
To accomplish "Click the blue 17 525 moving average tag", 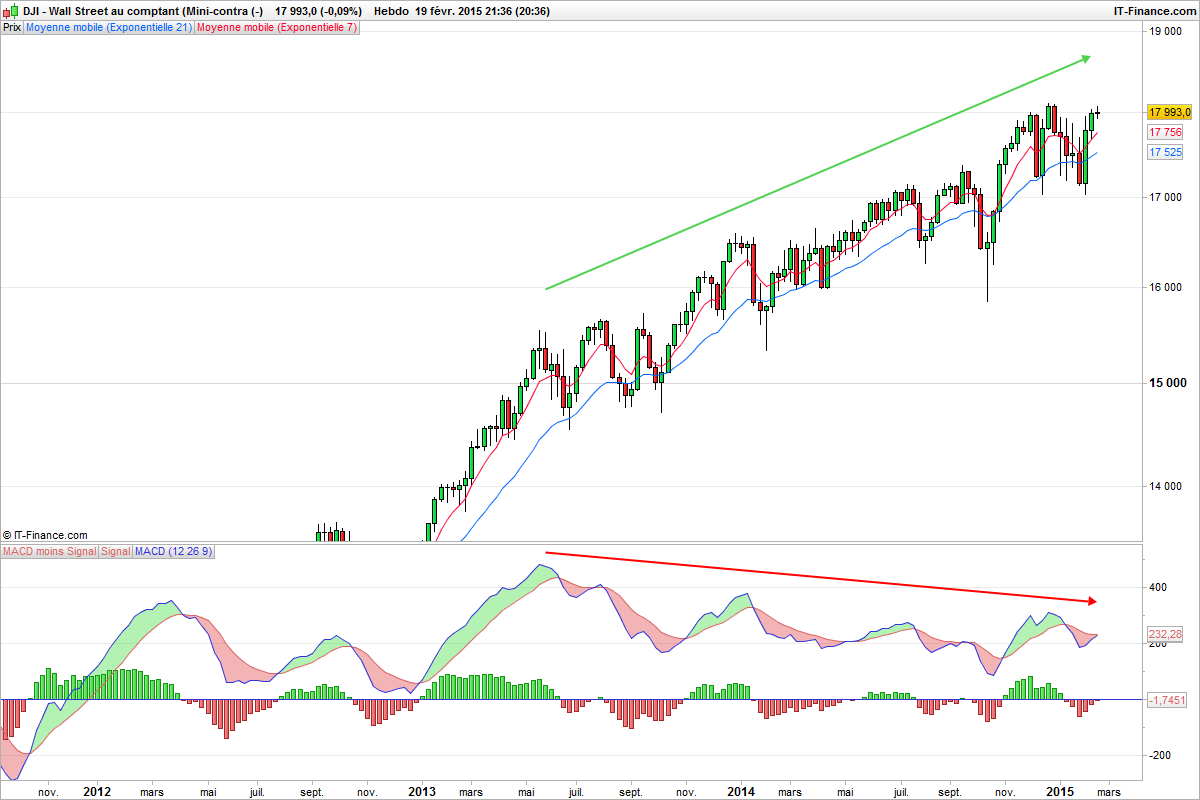I will tap(1165, 152).
